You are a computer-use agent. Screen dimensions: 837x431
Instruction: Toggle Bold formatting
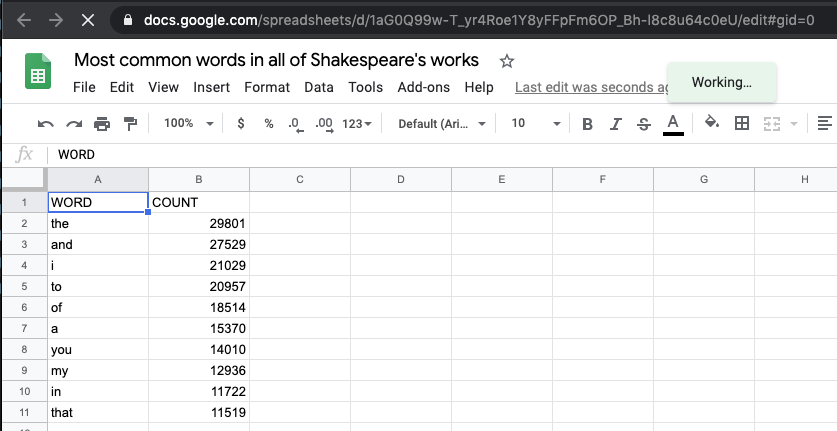(x=587, y=124)
